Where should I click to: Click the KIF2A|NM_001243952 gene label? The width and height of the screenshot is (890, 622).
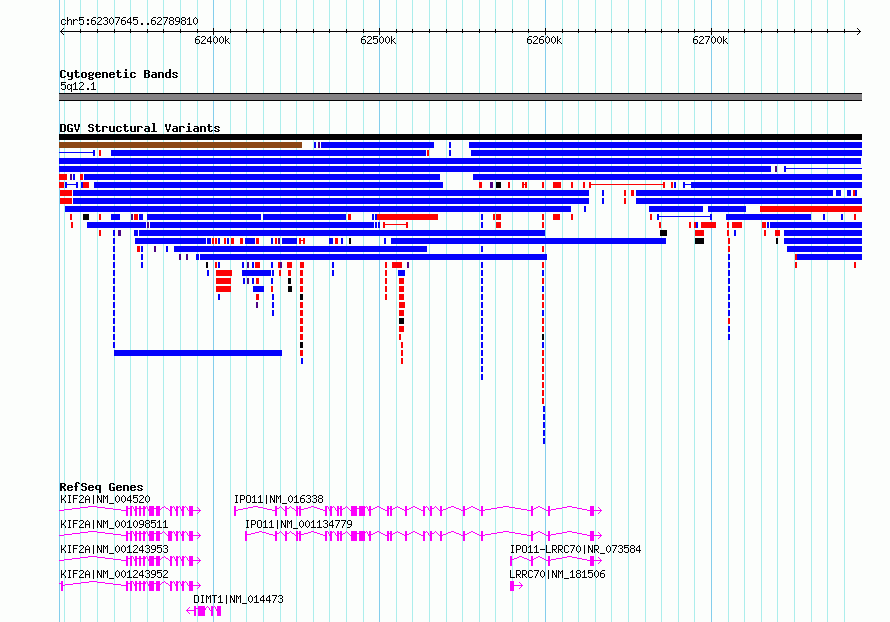114,574
